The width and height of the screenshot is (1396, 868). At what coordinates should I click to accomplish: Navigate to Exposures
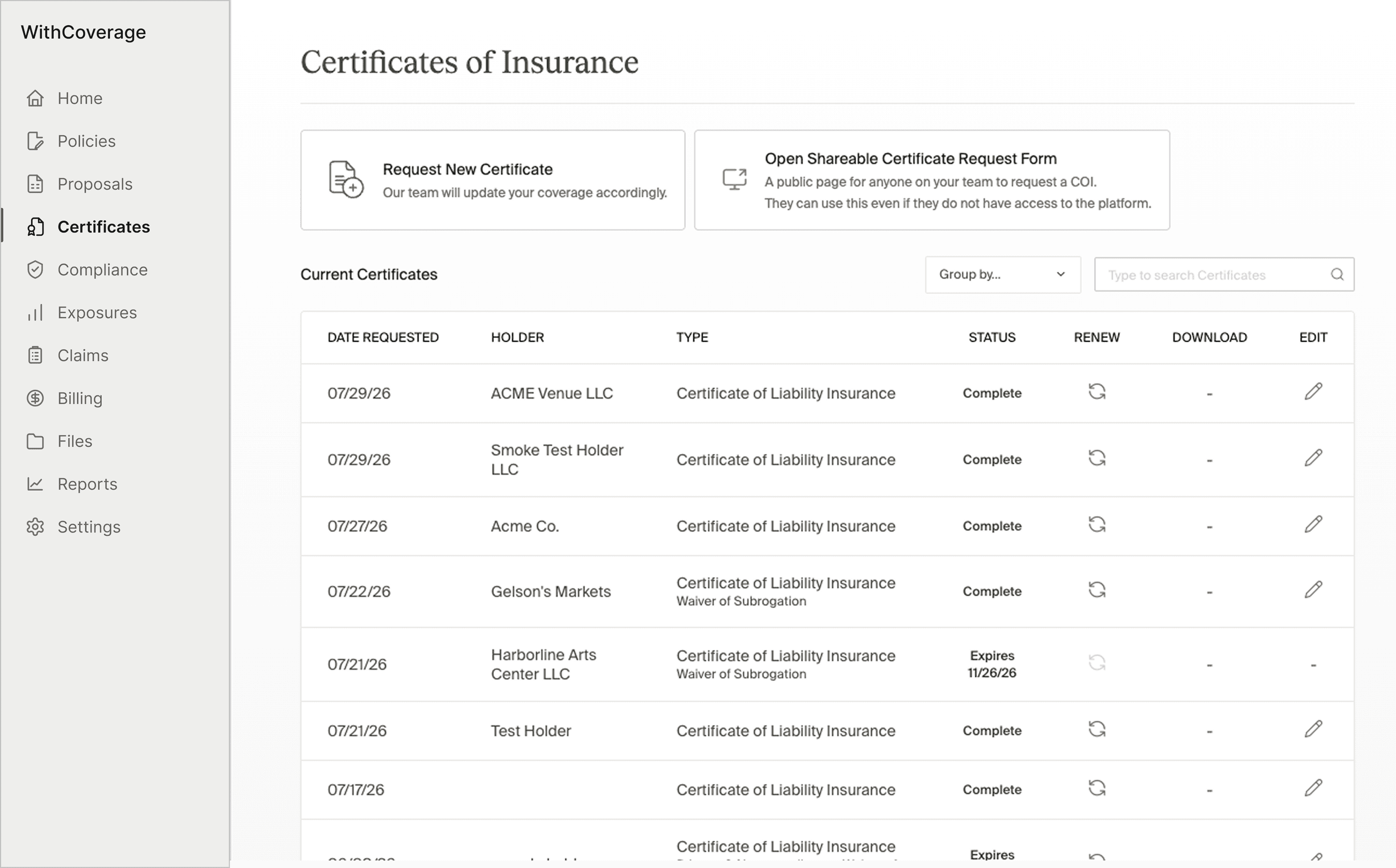tap(97, 313)
